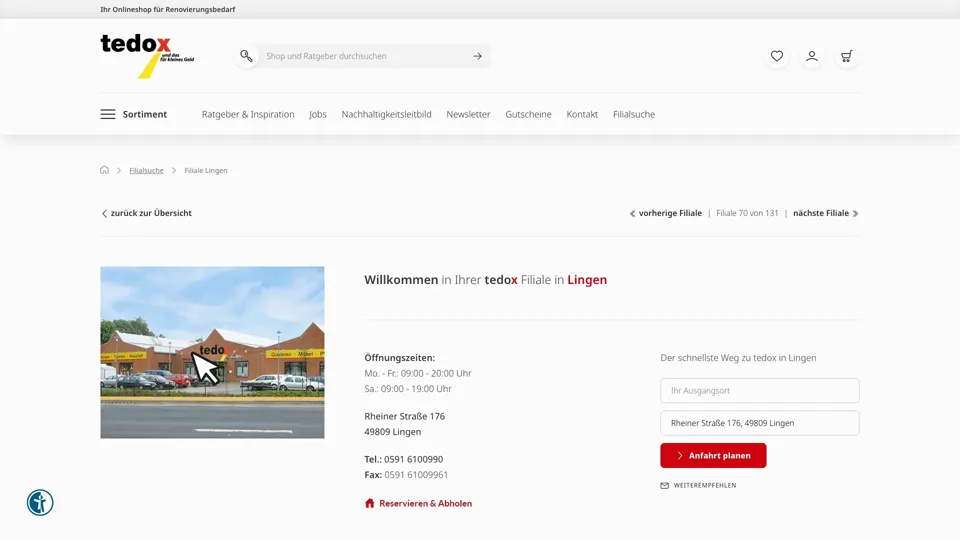Image resolution: width=960 pixels, height=540 pixels.
Task: Click the destination field Rheiner Straße 176
Action: click(760, 423)
